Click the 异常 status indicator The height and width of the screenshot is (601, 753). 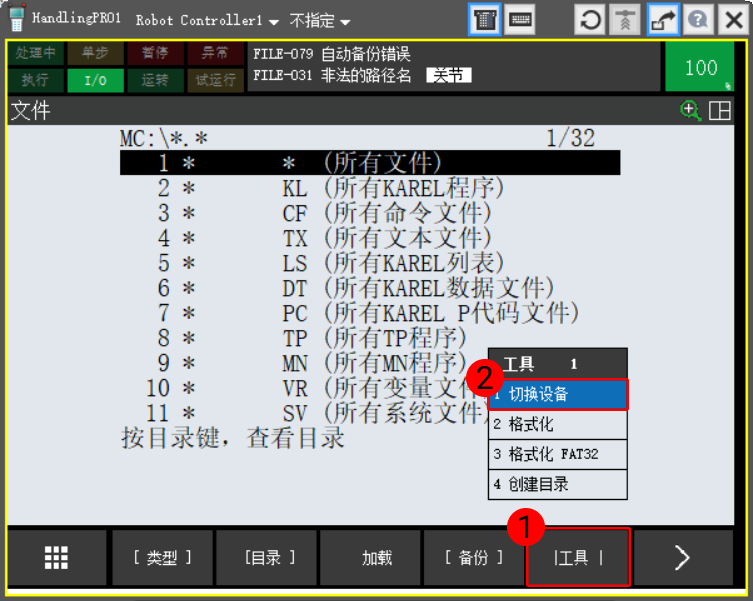pyautogui.click(x=215, y=53)
